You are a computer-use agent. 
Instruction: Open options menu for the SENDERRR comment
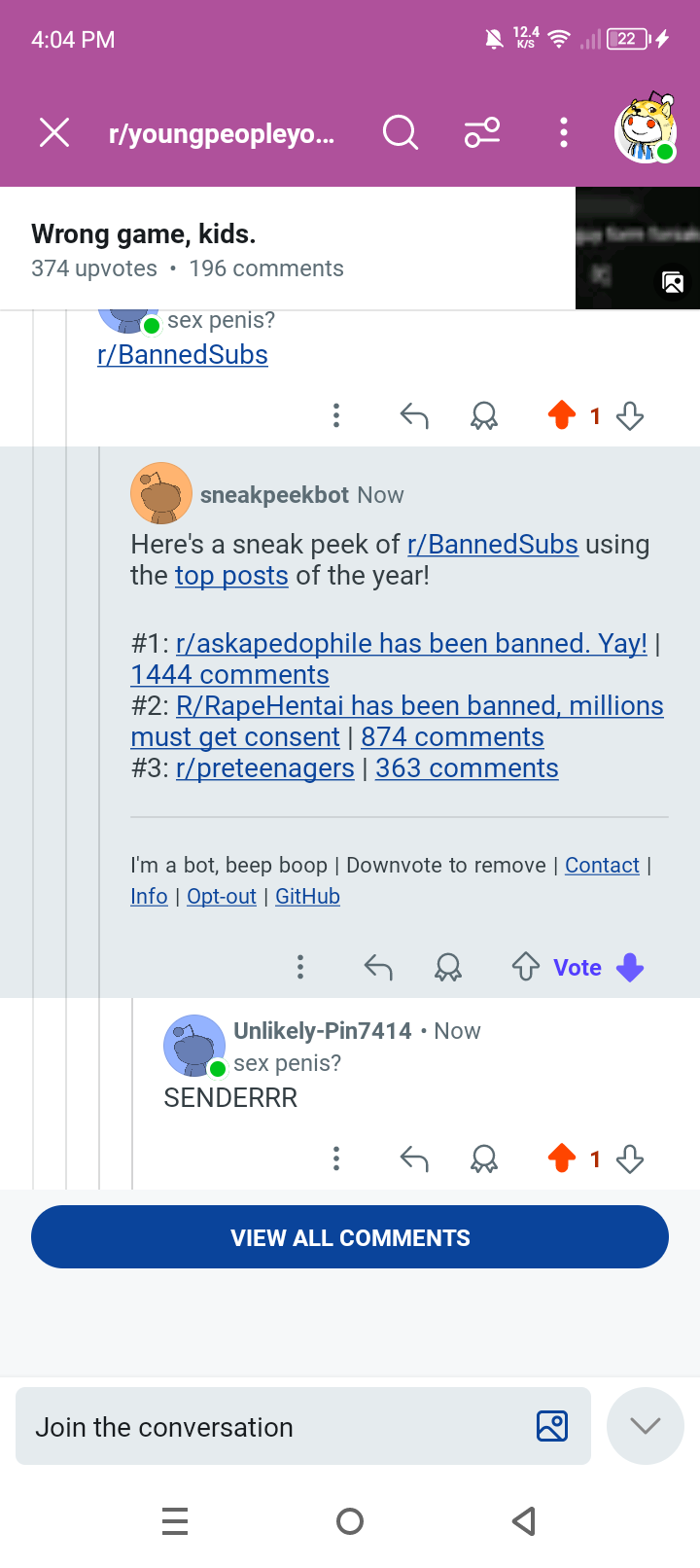(336, 1158)
